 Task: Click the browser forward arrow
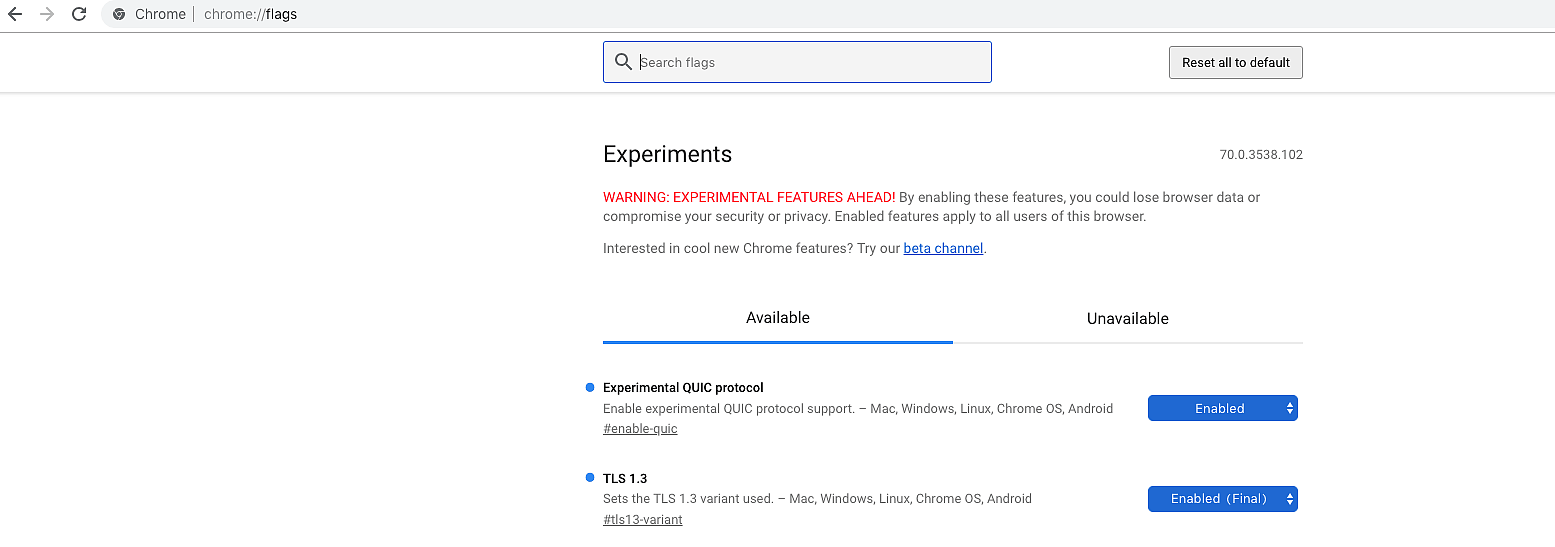[46, 14]
